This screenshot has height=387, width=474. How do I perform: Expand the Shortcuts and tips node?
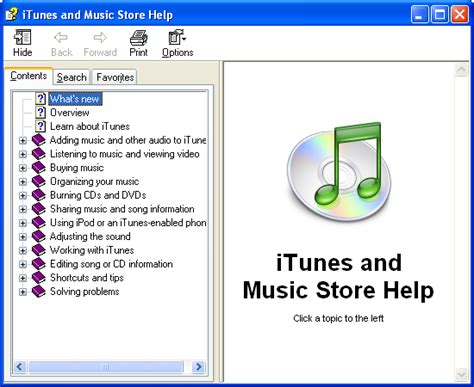[23, 278]
